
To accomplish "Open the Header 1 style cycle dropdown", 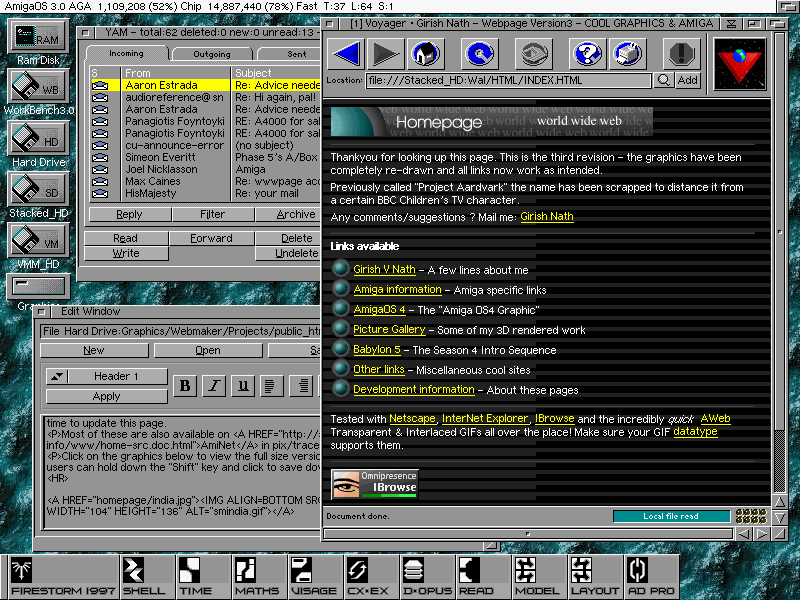I will coord(57,377).
